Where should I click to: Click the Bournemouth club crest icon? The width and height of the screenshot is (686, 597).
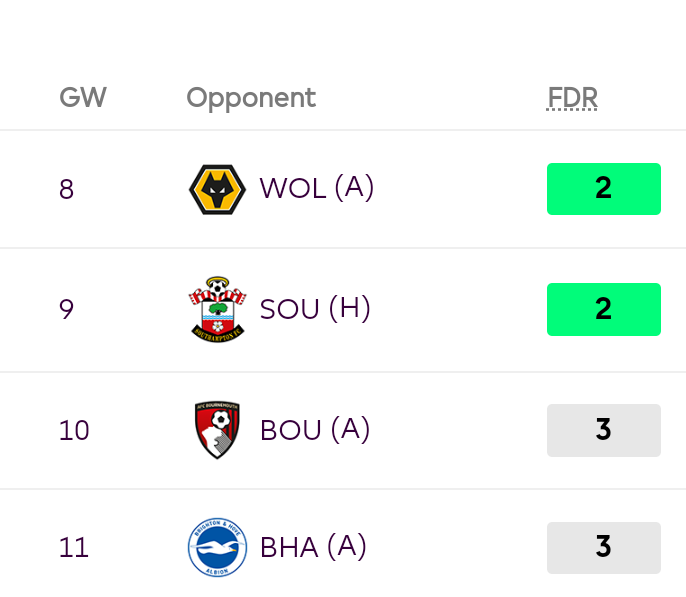217,430
